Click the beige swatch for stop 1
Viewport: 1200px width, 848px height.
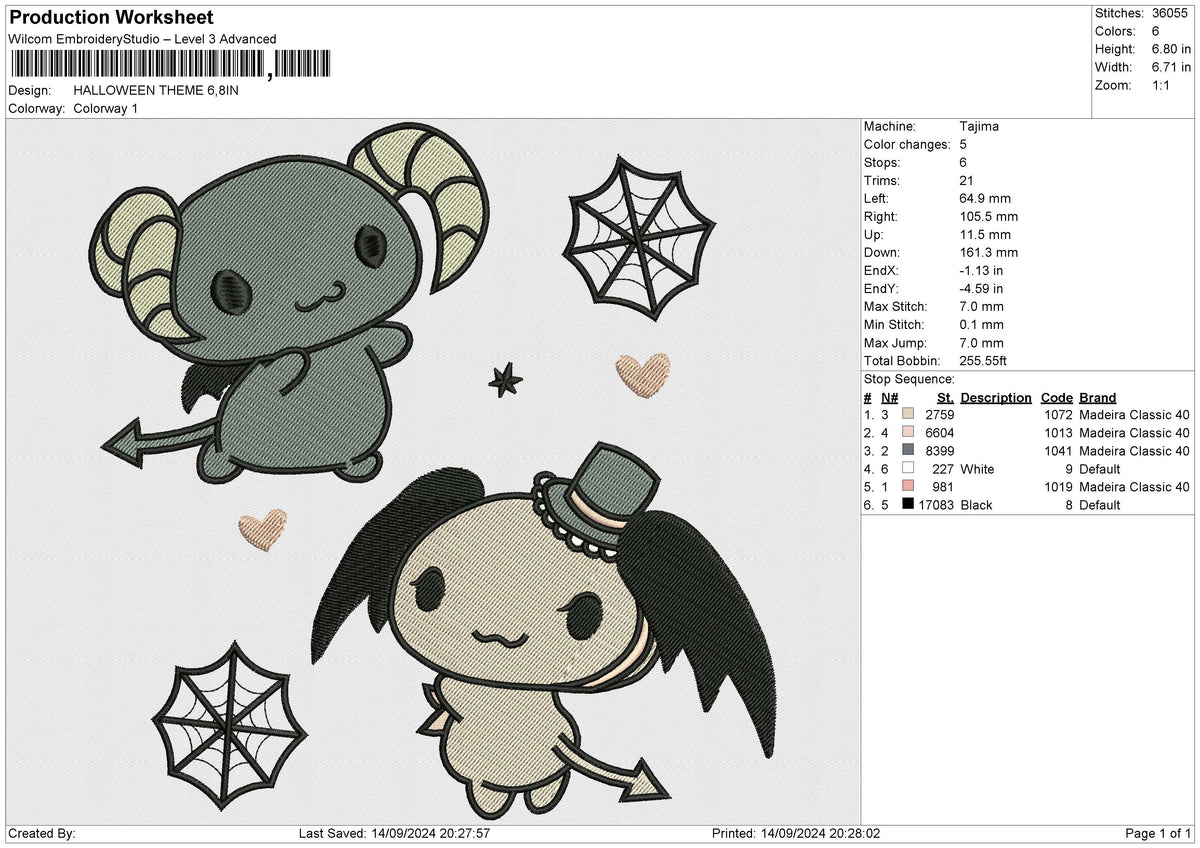[907, 415]
